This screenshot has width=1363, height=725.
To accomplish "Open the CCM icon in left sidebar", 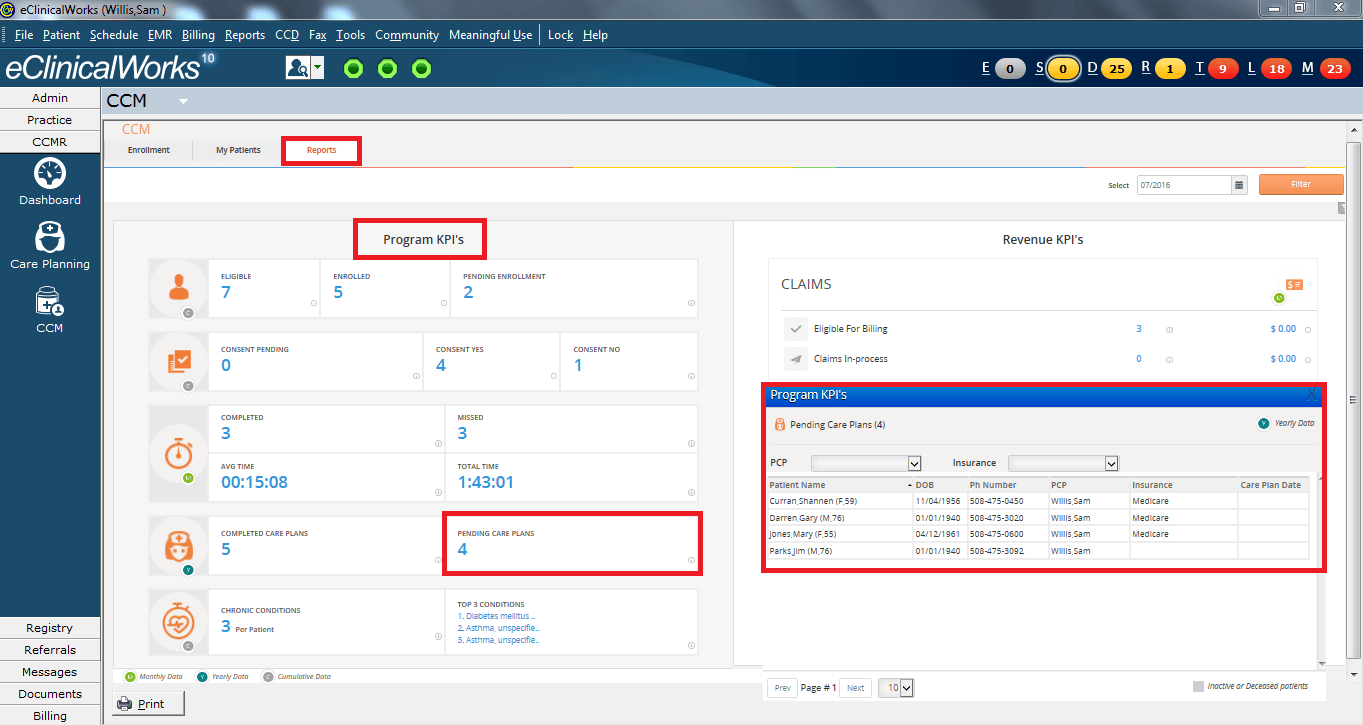I will [50, 301].
